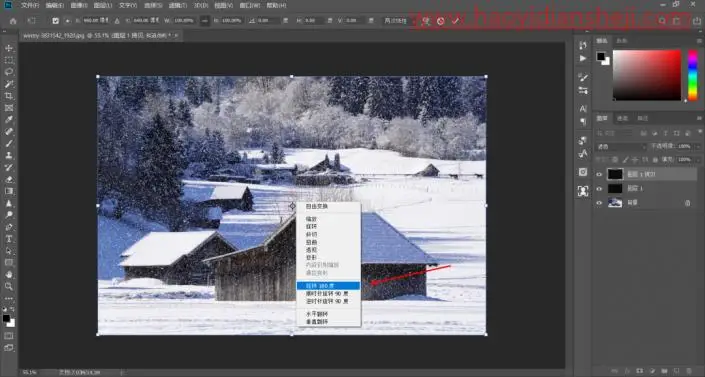The image size is (705, 377).
Task: Open the Brush Settings panel icon
Action: tap(583, 77)
